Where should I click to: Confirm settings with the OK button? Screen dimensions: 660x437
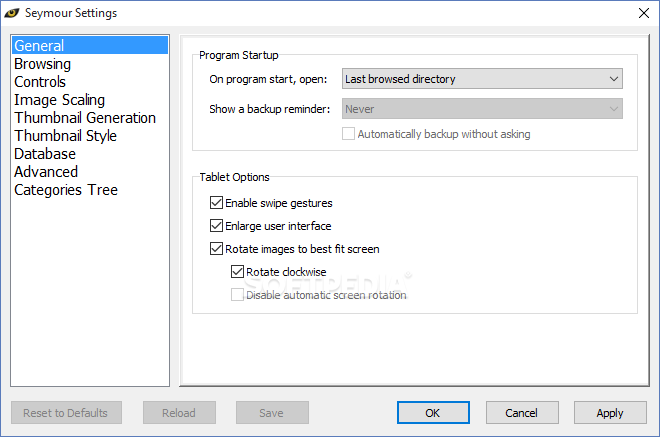pos(433,413)
